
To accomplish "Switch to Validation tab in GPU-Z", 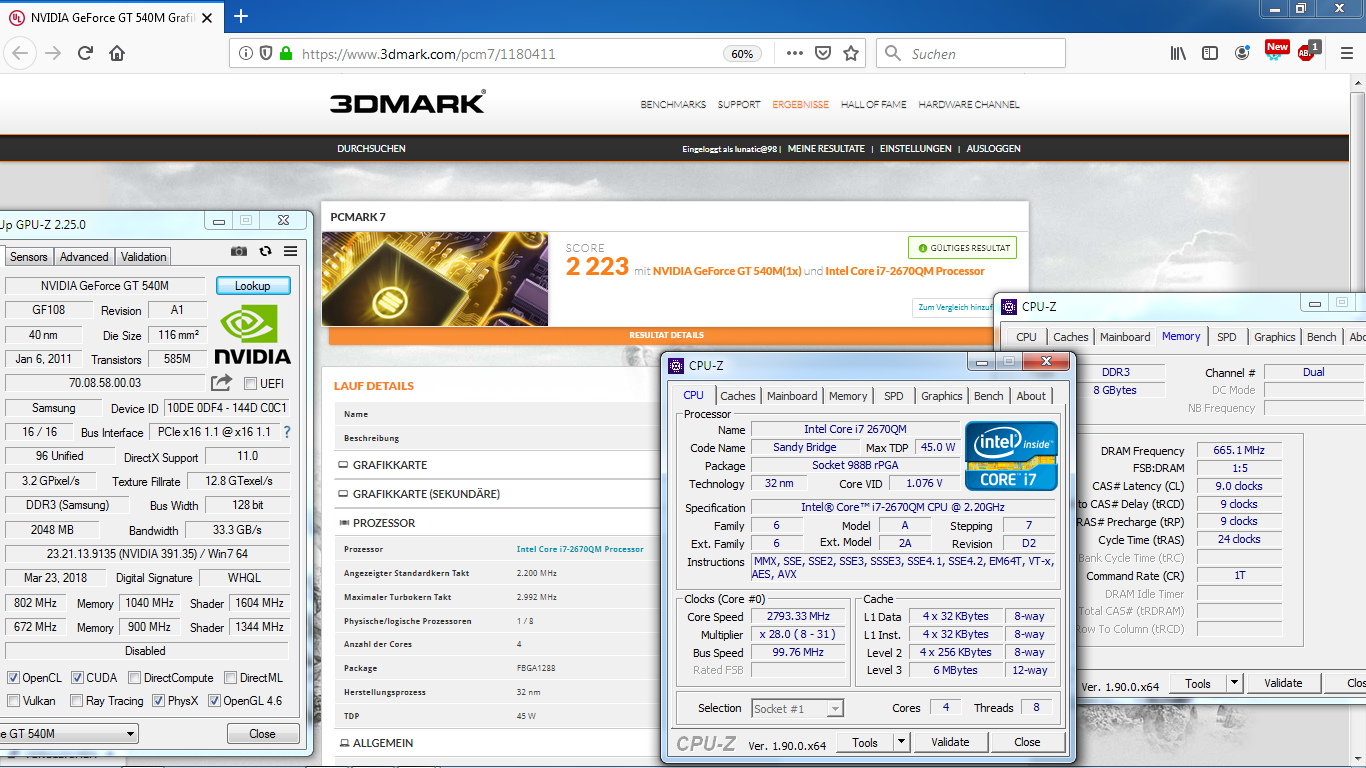I will coord(144,257).
